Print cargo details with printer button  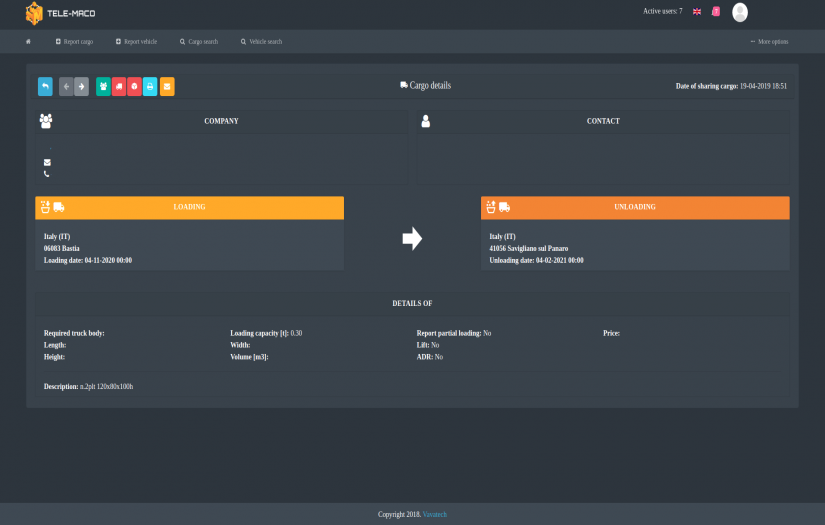point(150,86)
